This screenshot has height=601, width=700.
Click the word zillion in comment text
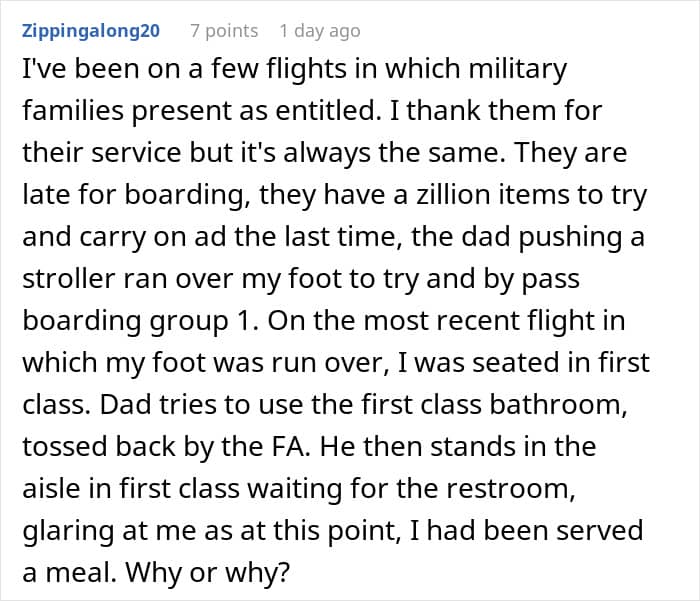click(x=454, y=195)
